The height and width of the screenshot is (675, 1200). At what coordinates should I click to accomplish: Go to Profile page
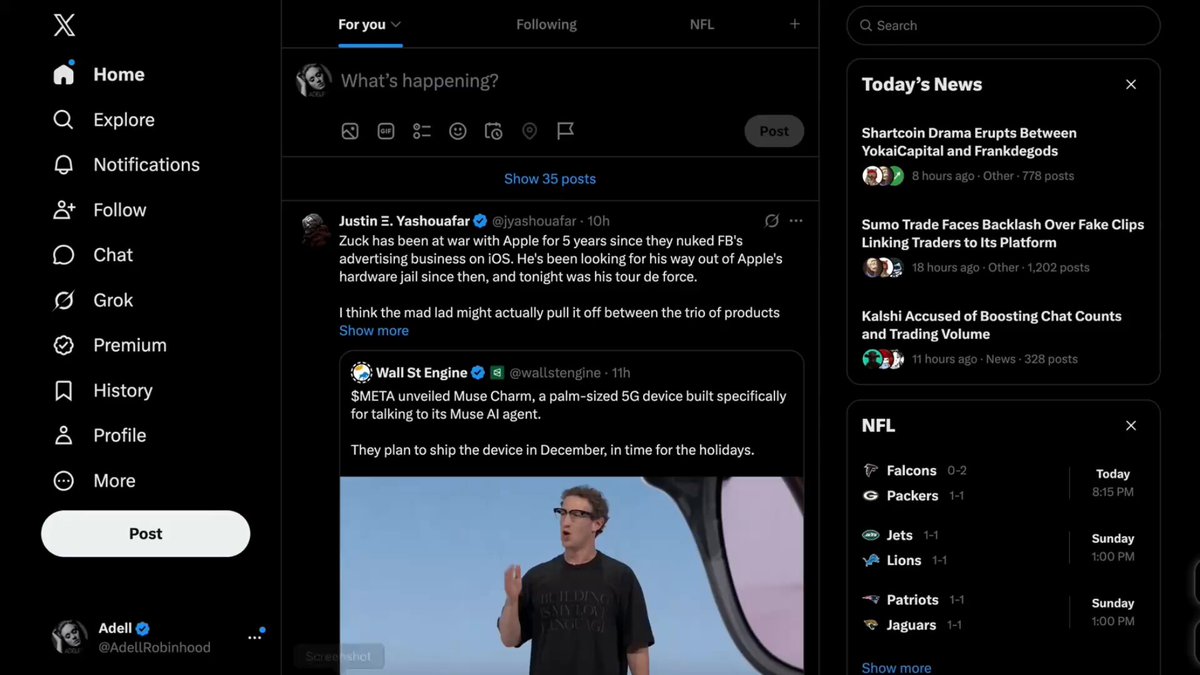tap(100, 435)
